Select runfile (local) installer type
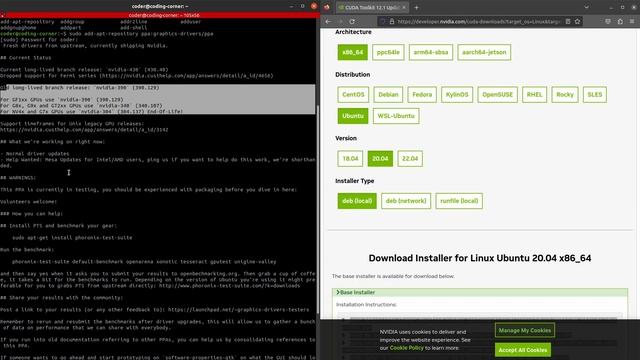The image size is (640, 360). point(459,201)
